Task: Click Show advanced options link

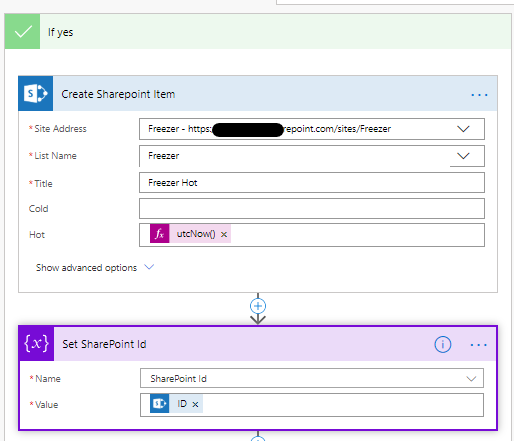Action: coord(86,268)
